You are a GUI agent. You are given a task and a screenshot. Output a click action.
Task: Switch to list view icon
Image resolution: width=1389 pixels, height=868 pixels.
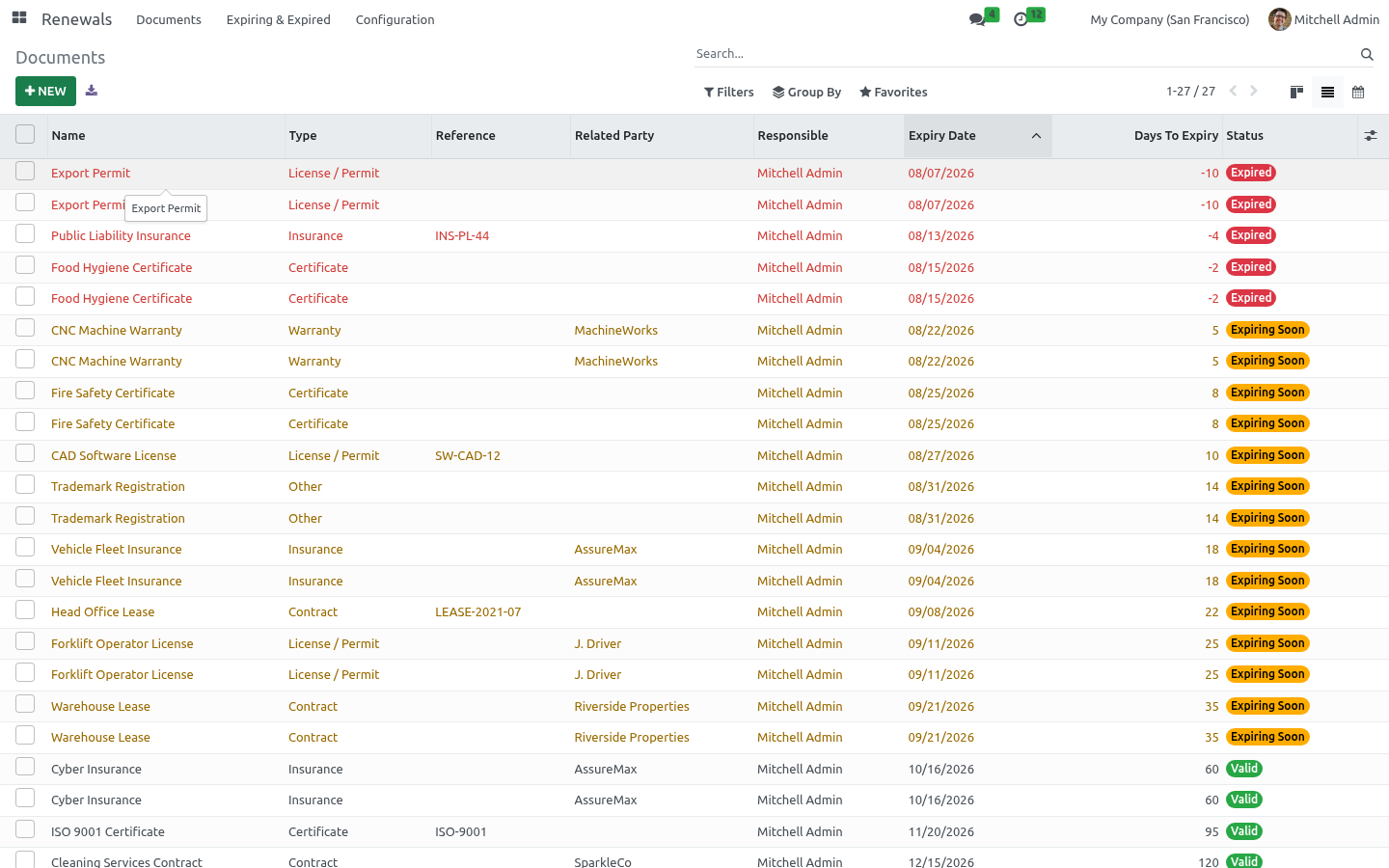[1327, 92]
